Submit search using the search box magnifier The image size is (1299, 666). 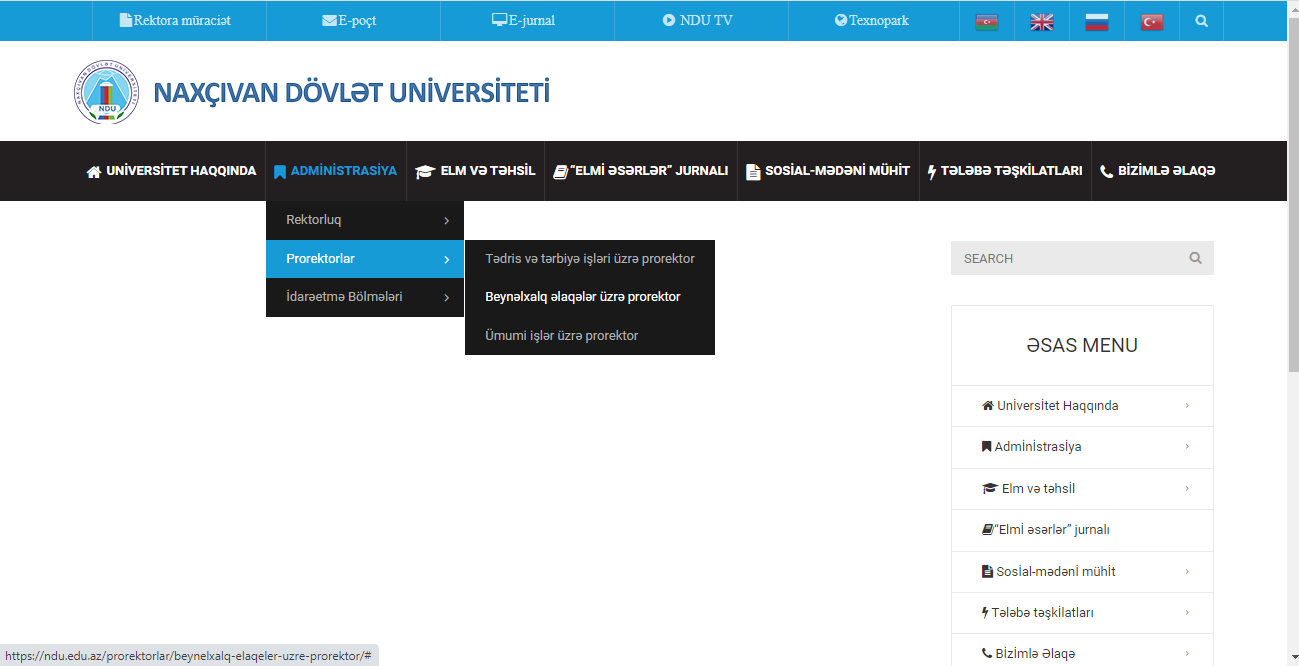tap(1195, 258)
